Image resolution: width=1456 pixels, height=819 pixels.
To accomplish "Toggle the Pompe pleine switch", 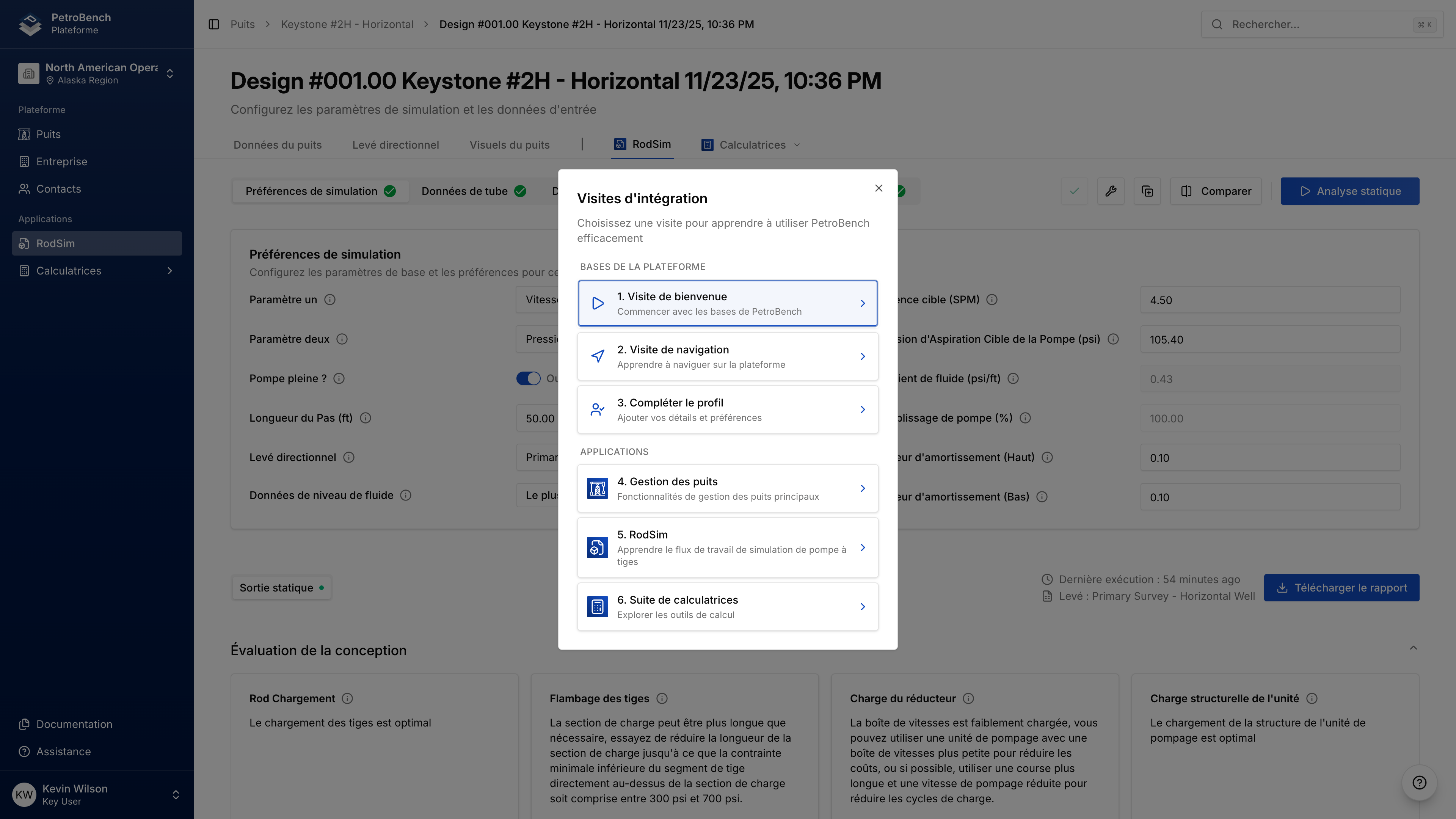I will (x=529, y=378).
